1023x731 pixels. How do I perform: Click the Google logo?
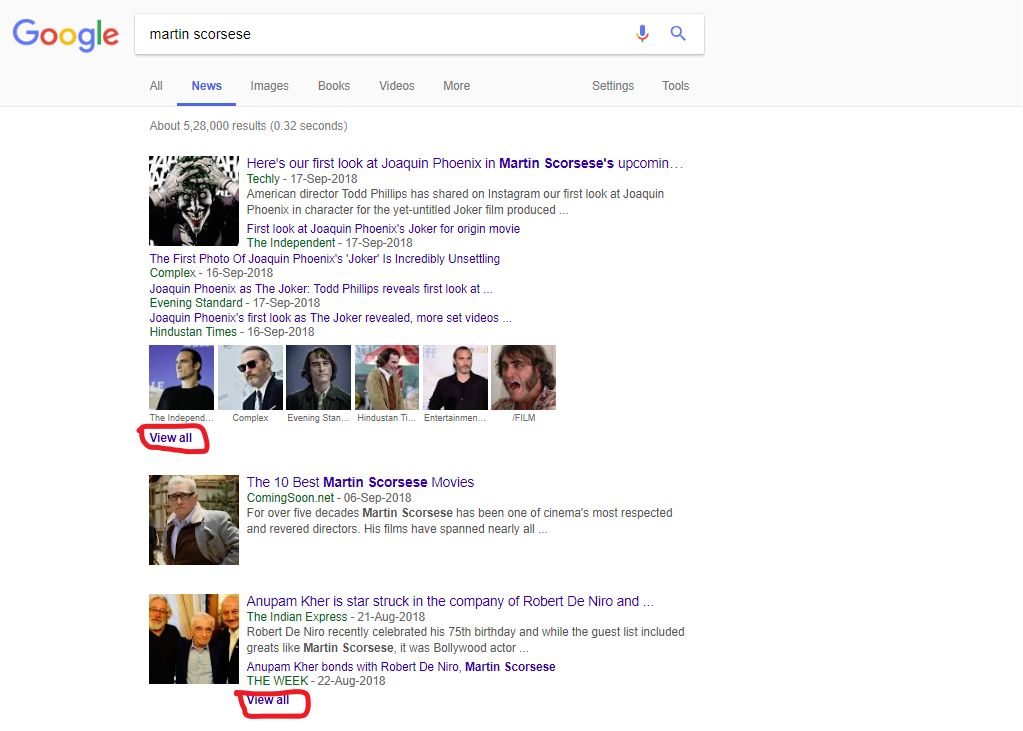(66, 35)
